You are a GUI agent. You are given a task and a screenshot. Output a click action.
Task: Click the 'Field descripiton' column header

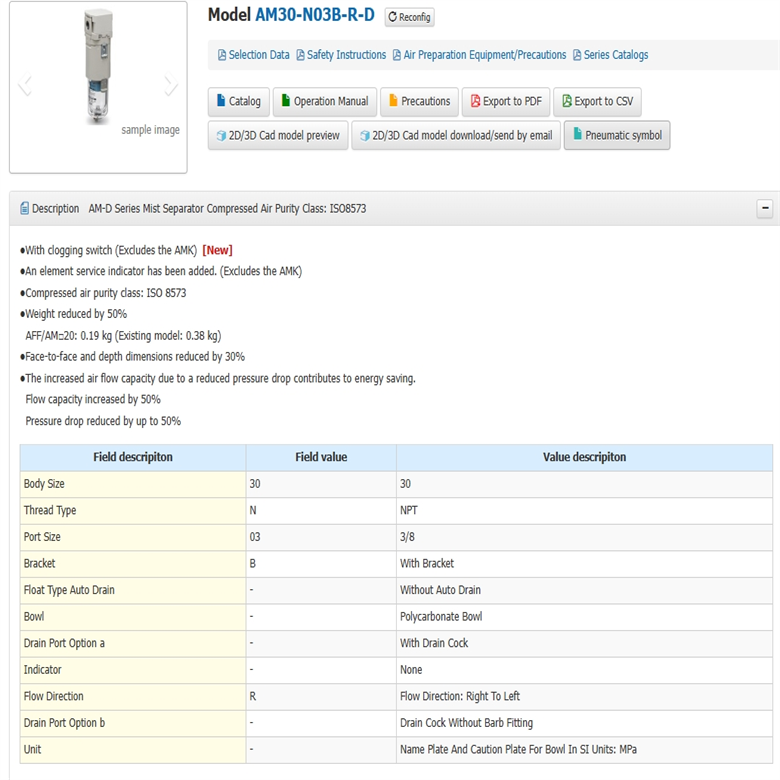coord(133,457)
